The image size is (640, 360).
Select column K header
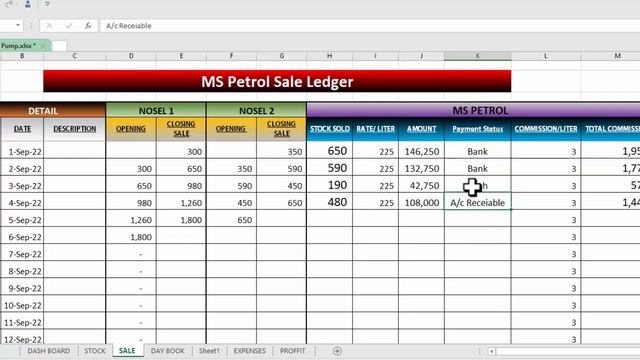[478, 56]
